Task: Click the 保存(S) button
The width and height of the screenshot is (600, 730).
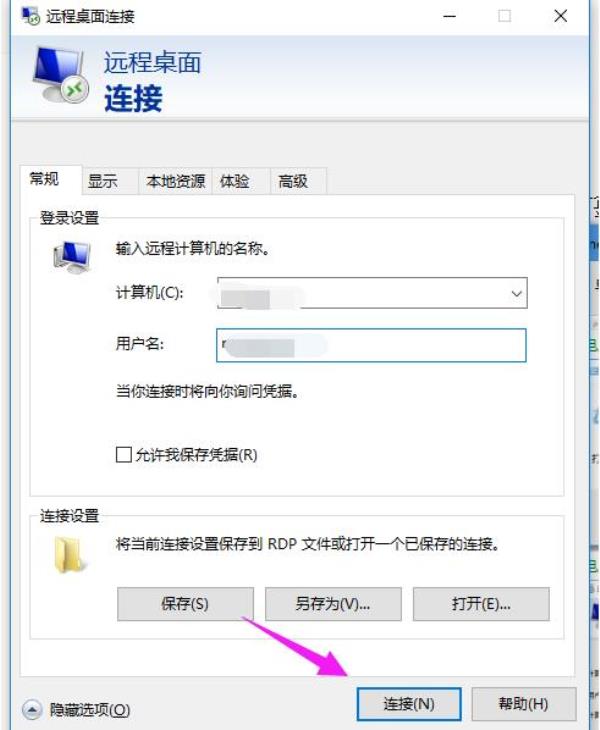Action: (x=185, y=604)
